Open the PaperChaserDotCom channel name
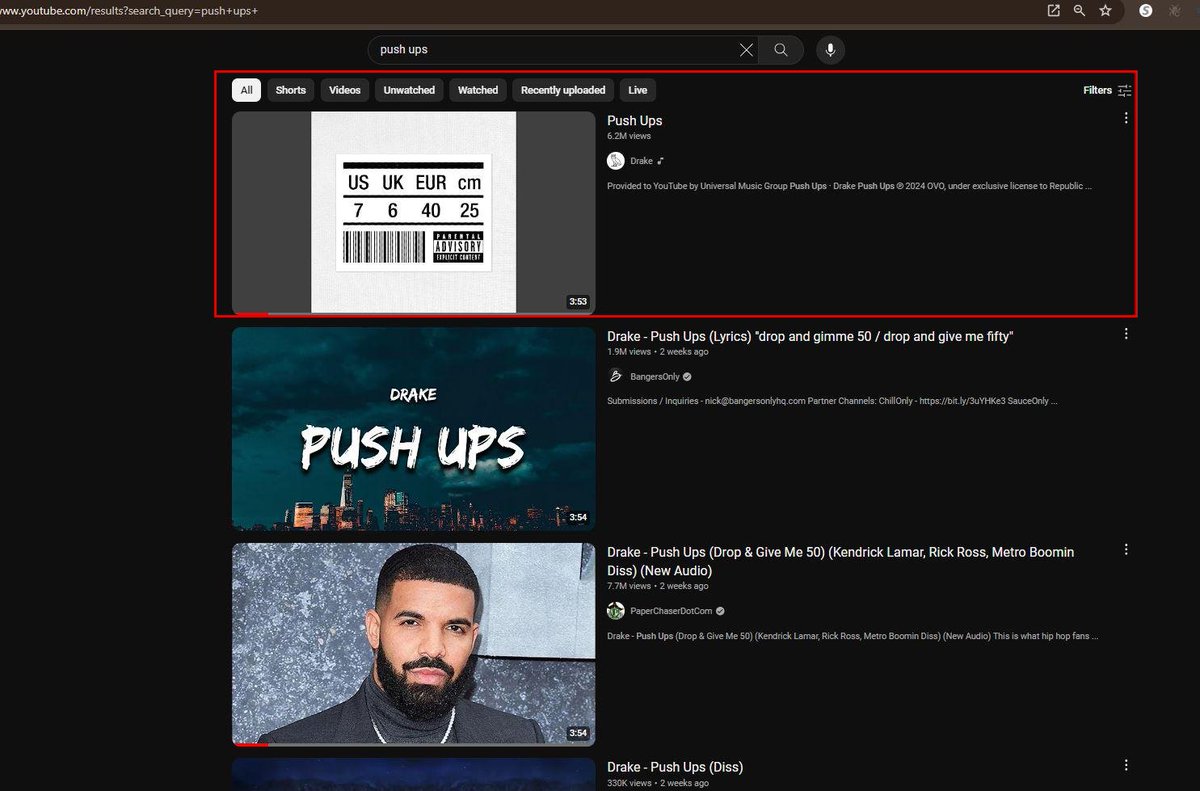 point(670,611)
